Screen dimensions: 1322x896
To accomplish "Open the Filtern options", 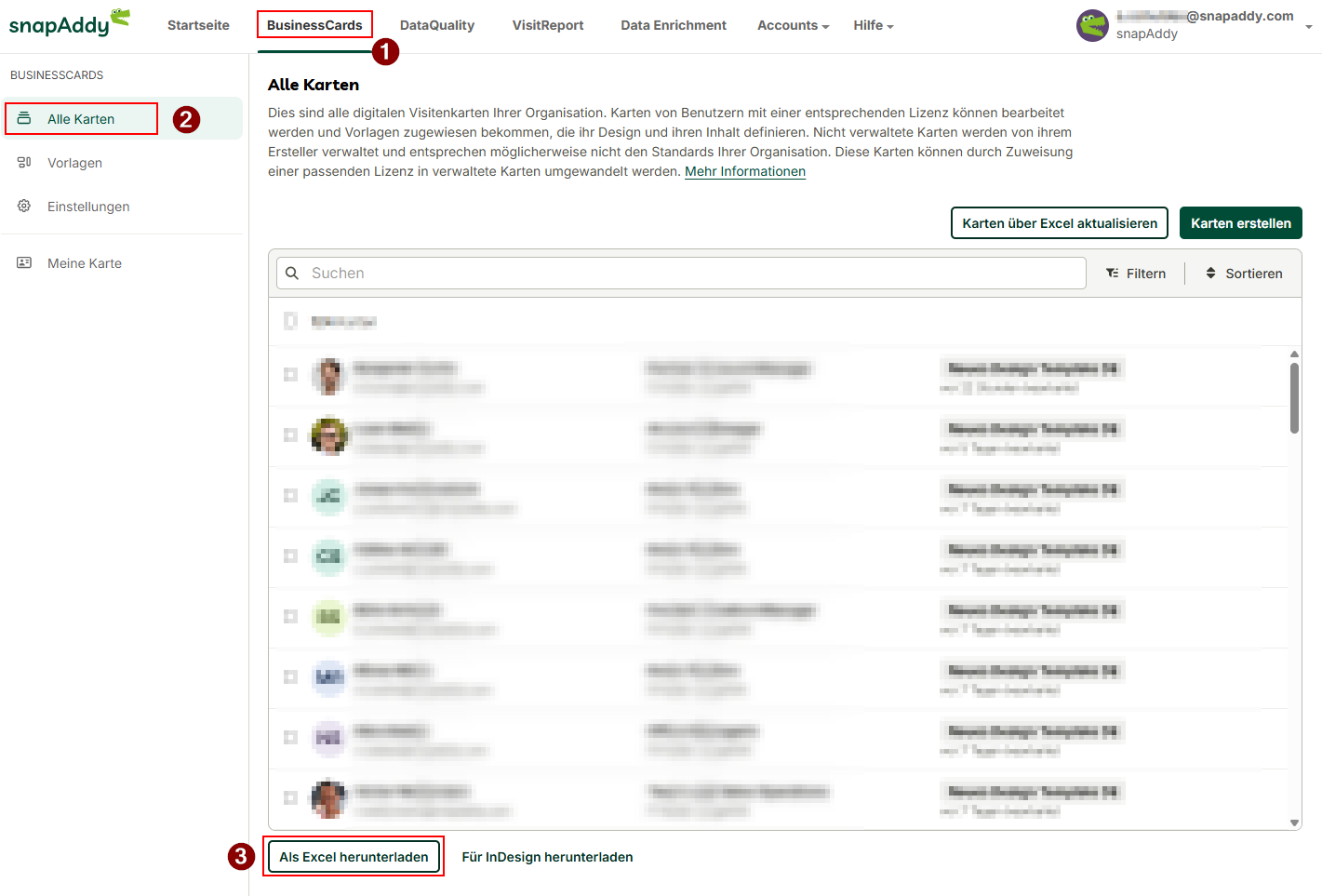I will point(1136,273).
